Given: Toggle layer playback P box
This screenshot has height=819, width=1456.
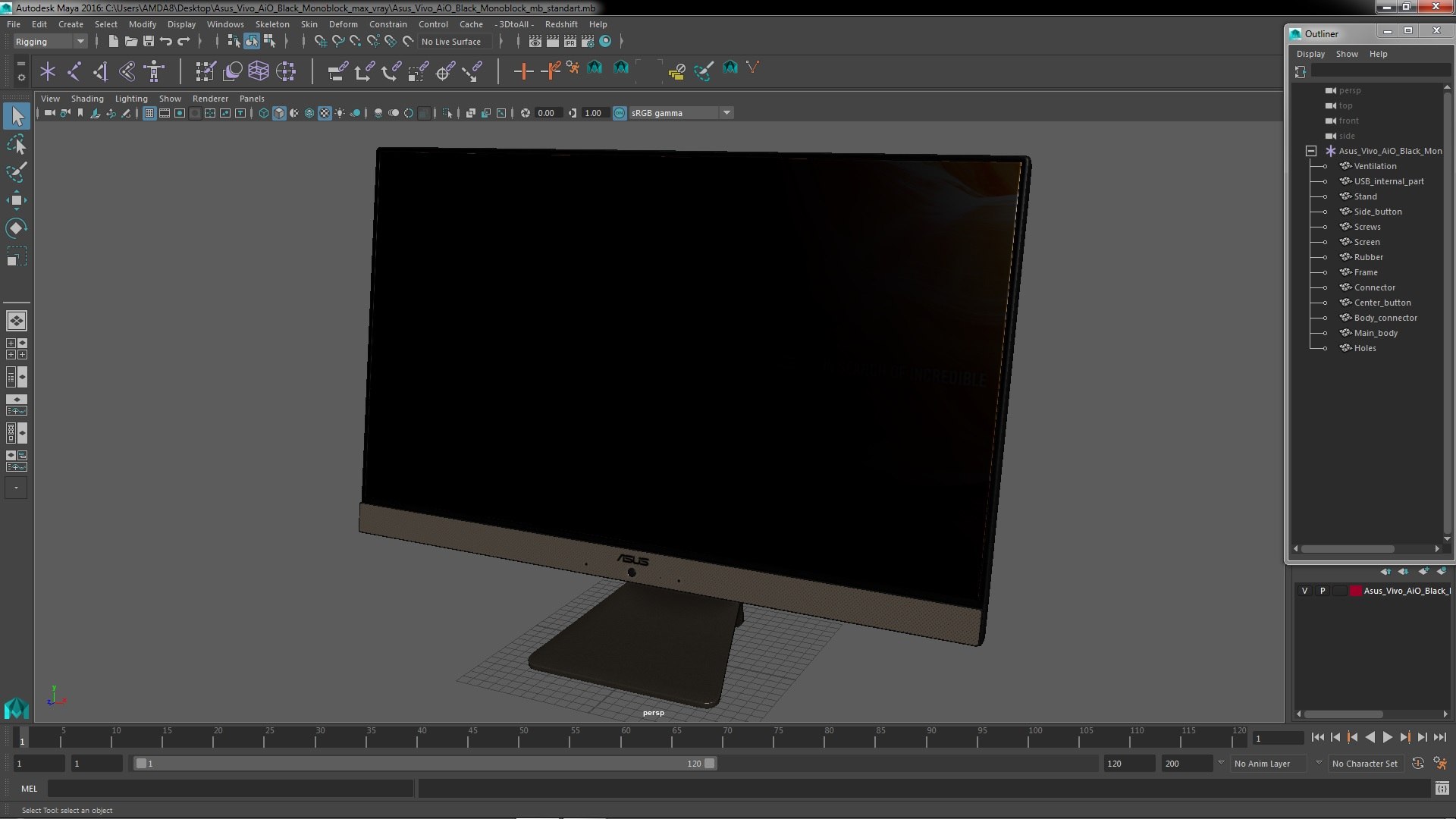Looking at the screenshot, I should click(x=1323, y=591).
